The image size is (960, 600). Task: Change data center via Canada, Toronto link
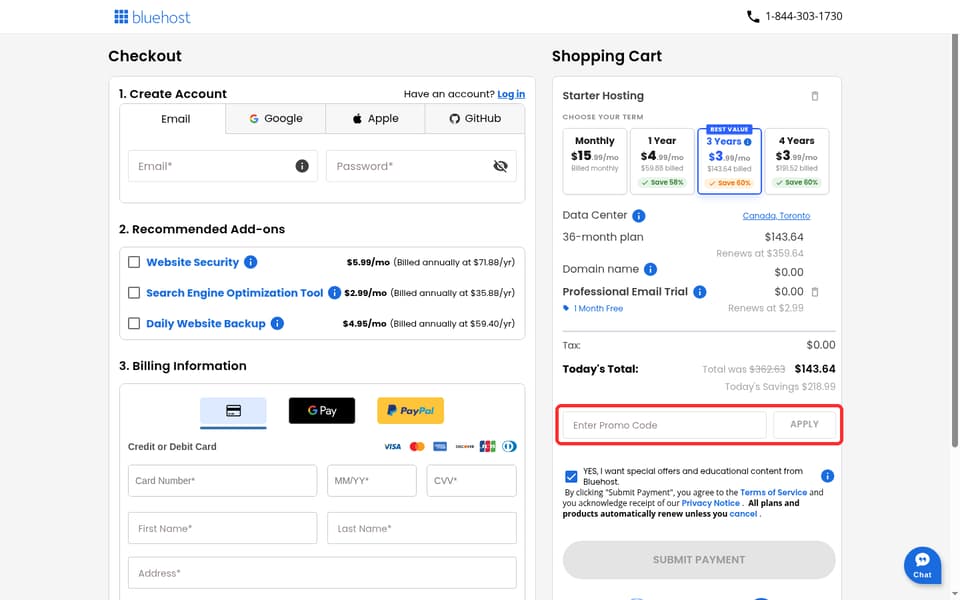pyautogui.click(x=776, y=216)
